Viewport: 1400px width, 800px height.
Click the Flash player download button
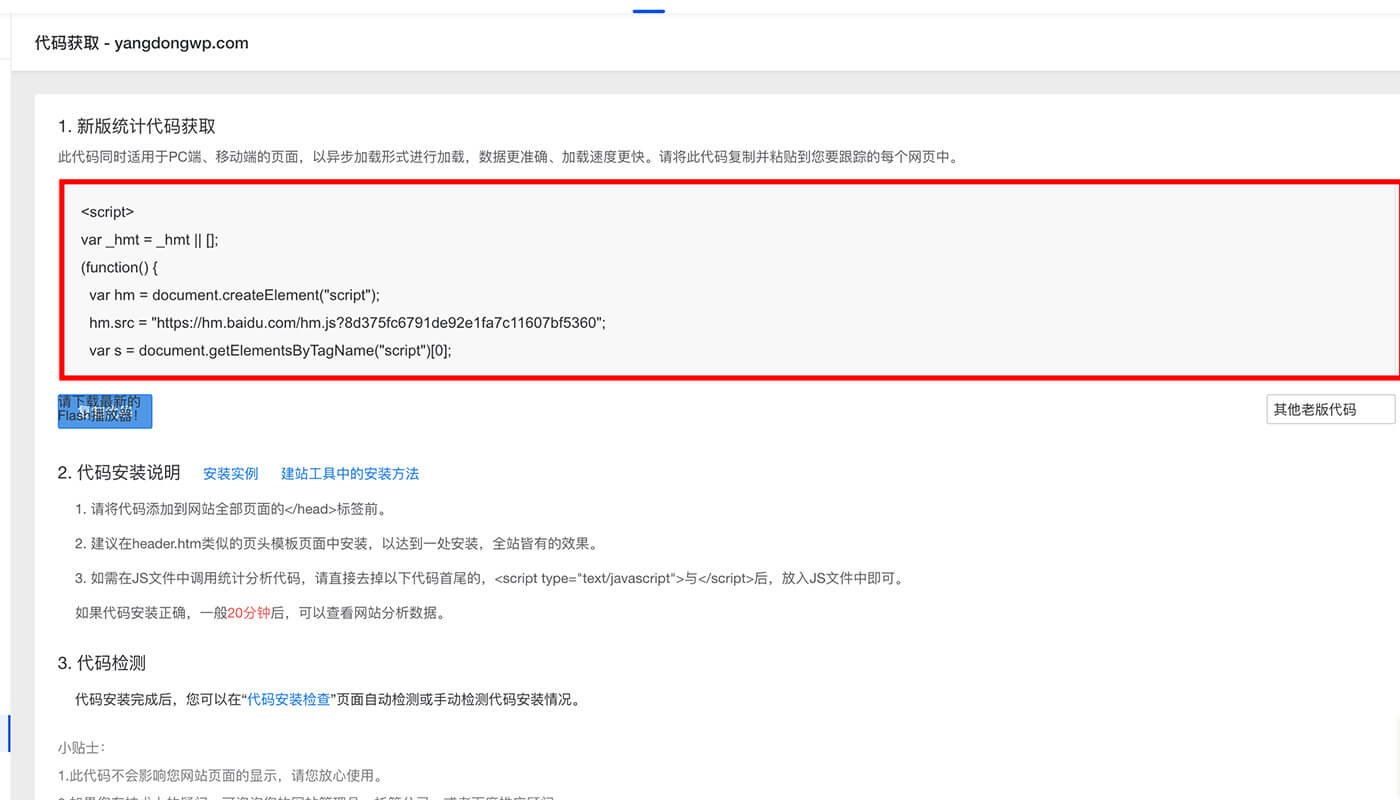(x=104, y=410)
